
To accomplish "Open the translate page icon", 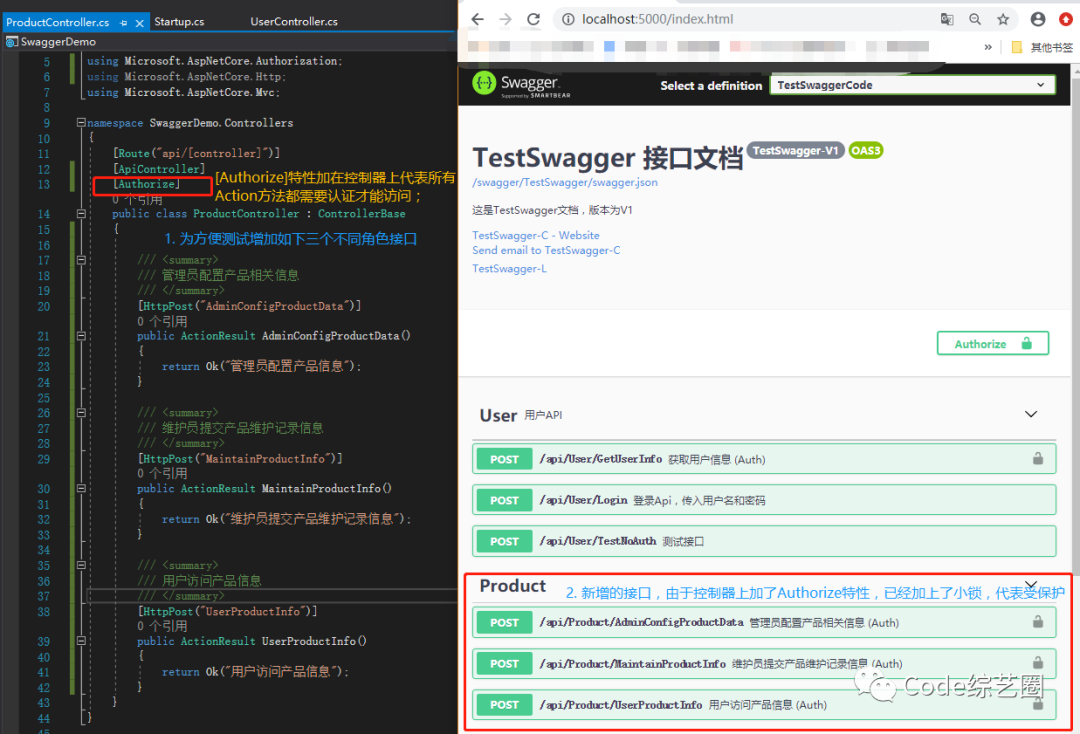I will point(947,19).
